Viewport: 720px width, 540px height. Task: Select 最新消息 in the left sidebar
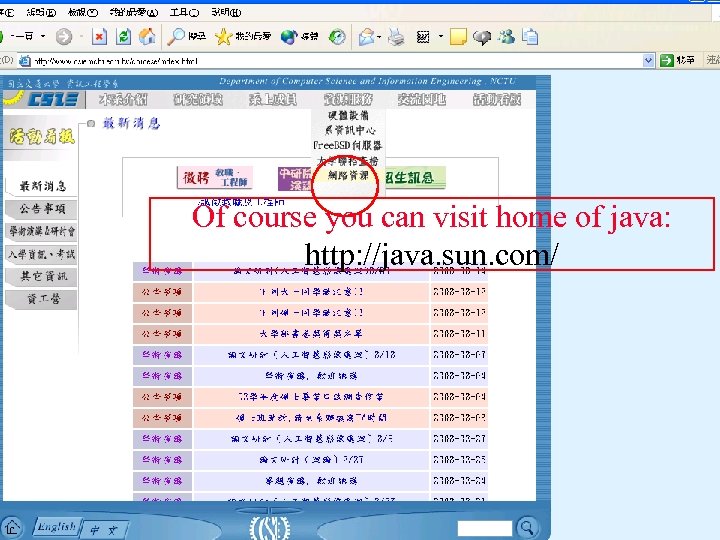click(x=42, y=186)
